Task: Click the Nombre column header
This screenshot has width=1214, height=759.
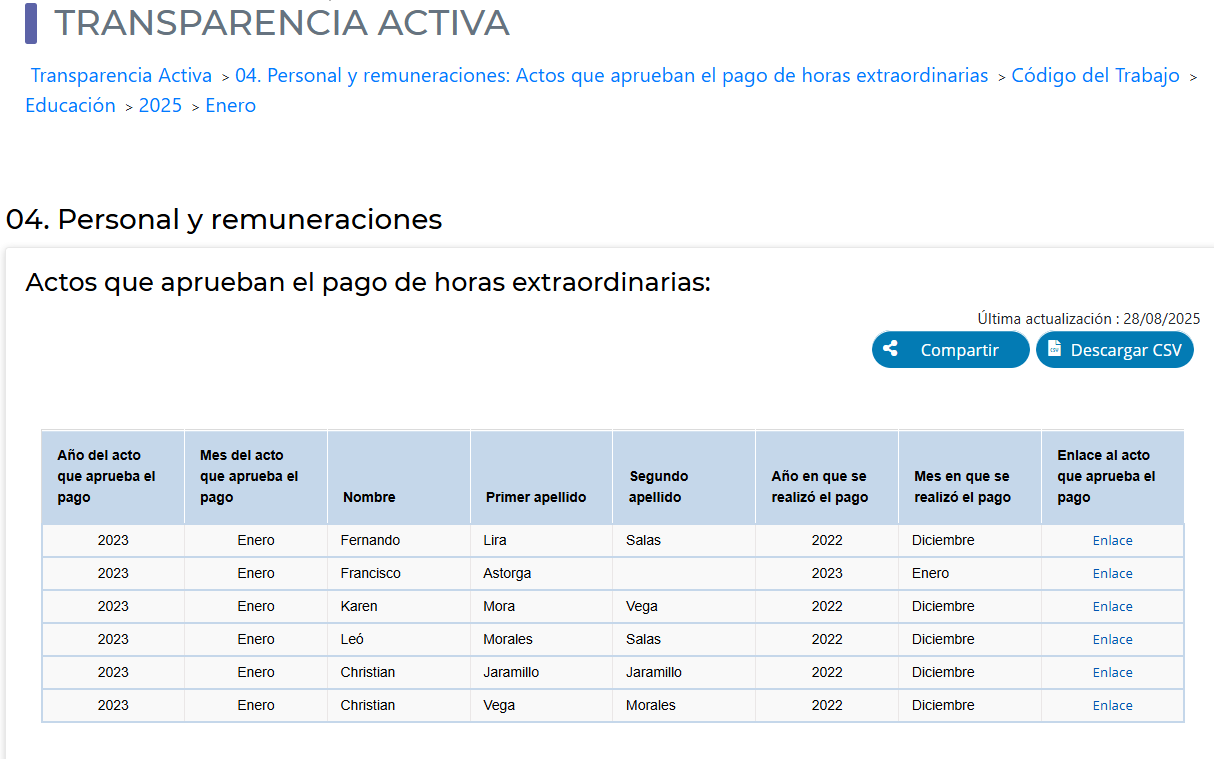Action: [399, 477]
